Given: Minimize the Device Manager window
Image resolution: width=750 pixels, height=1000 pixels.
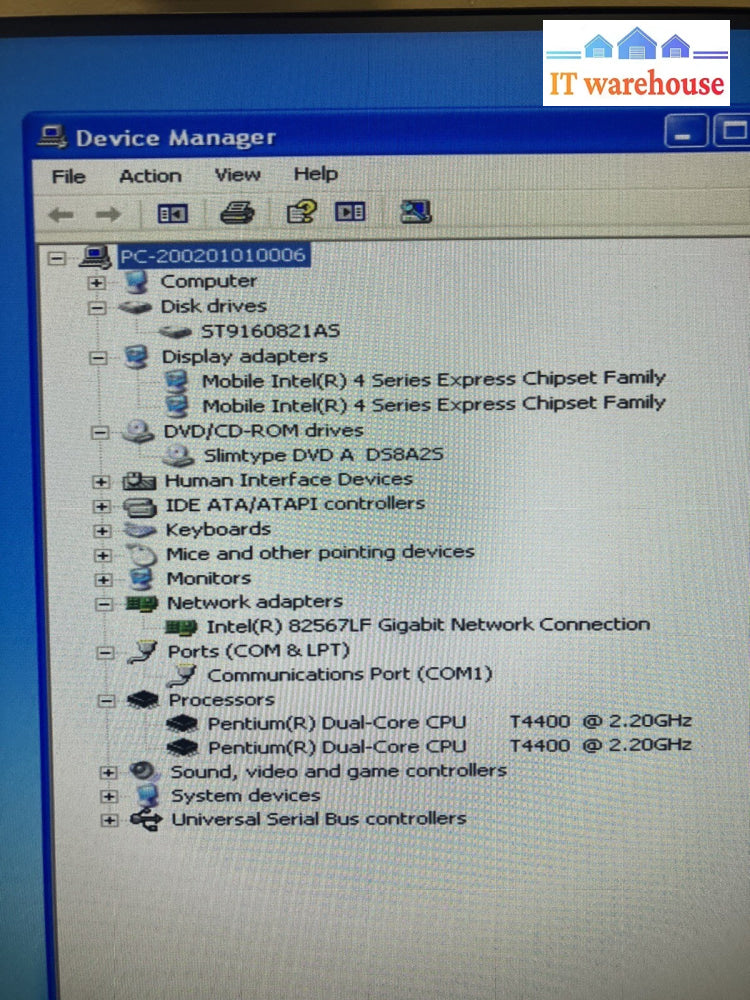Looking at the screenshot, I should click(686, 132).
